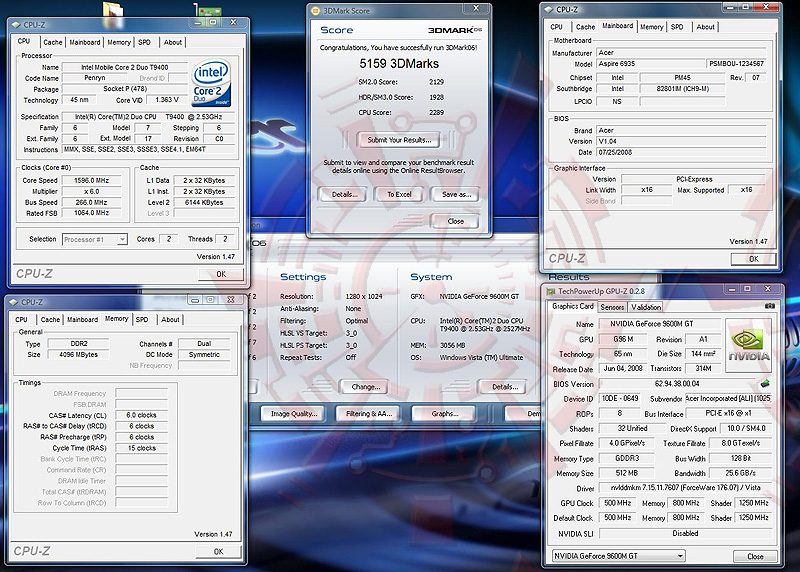Click the Graphs button in 3DMark06
The height and width of the screenshot is (572, 800).
444,414
